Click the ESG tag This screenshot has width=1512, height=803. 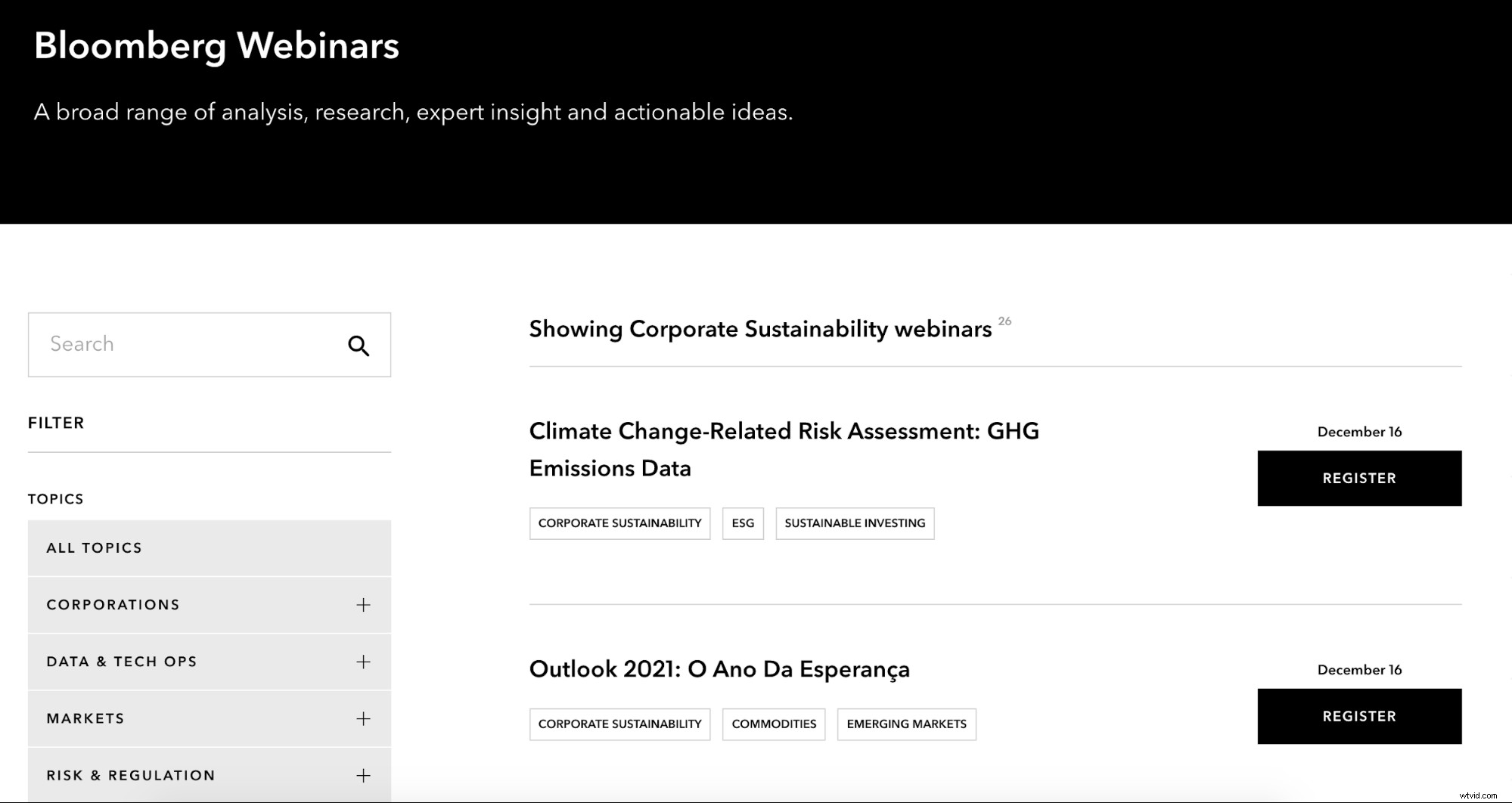[742, 523]
